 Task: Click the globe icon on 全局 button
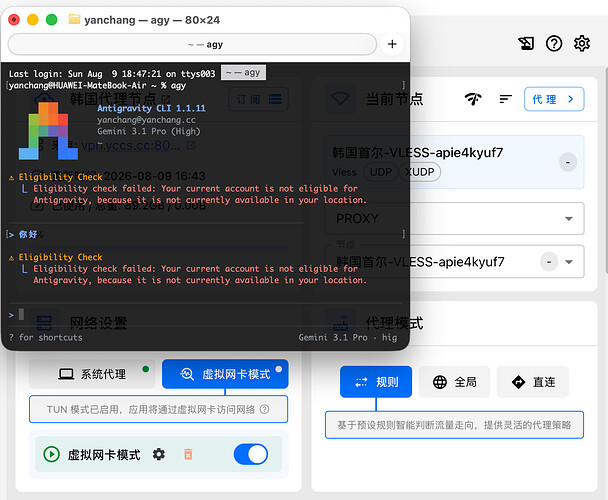coord(440,382)
